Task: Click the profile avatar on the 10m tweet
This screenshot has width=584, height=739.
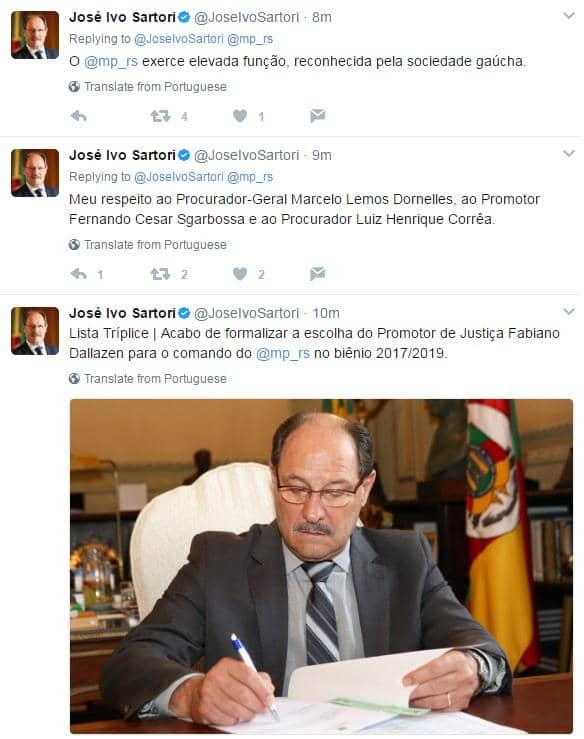Action: (x=35, y=331)
